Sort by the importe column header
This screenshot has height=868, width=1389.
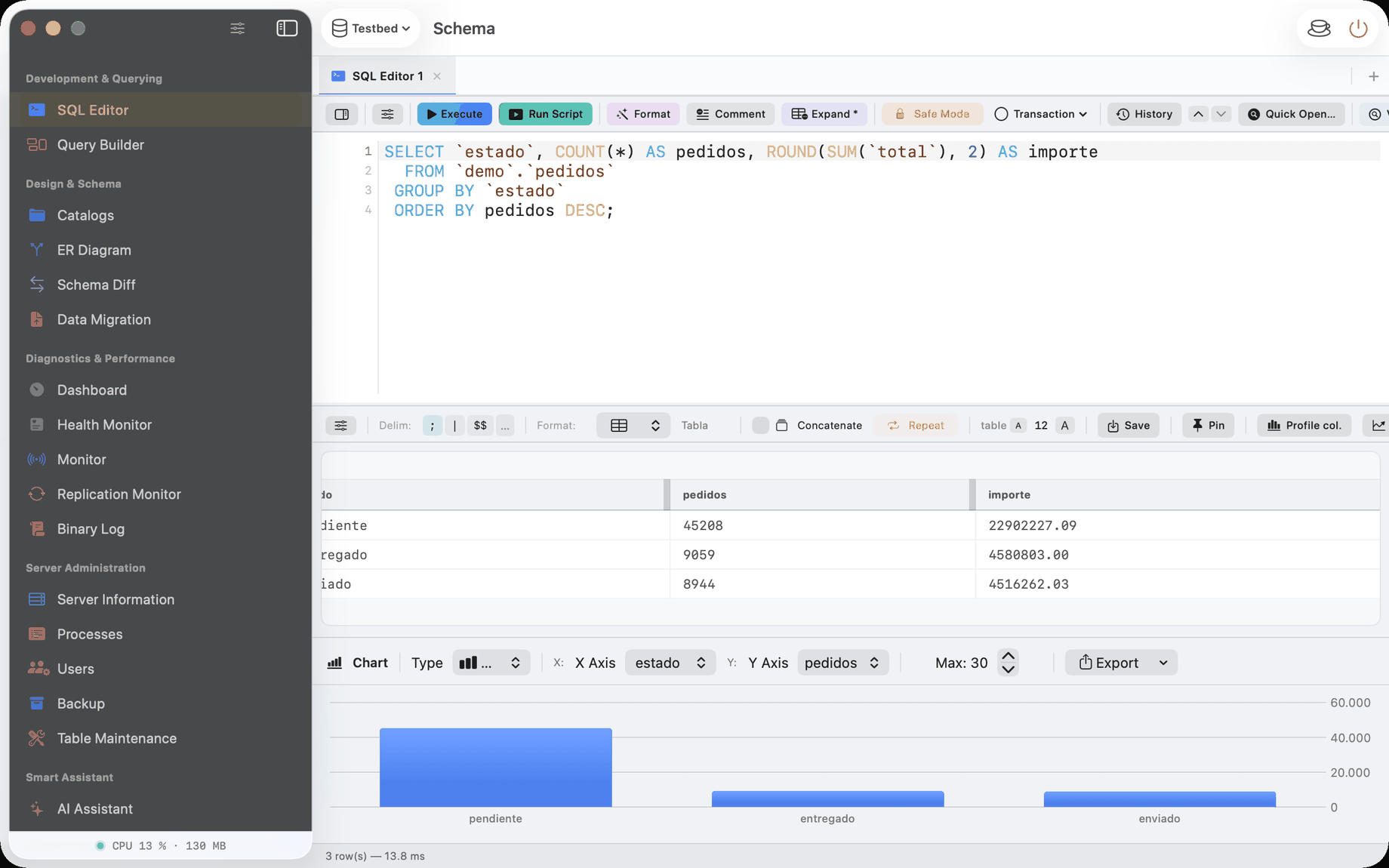click(1178, 495)
